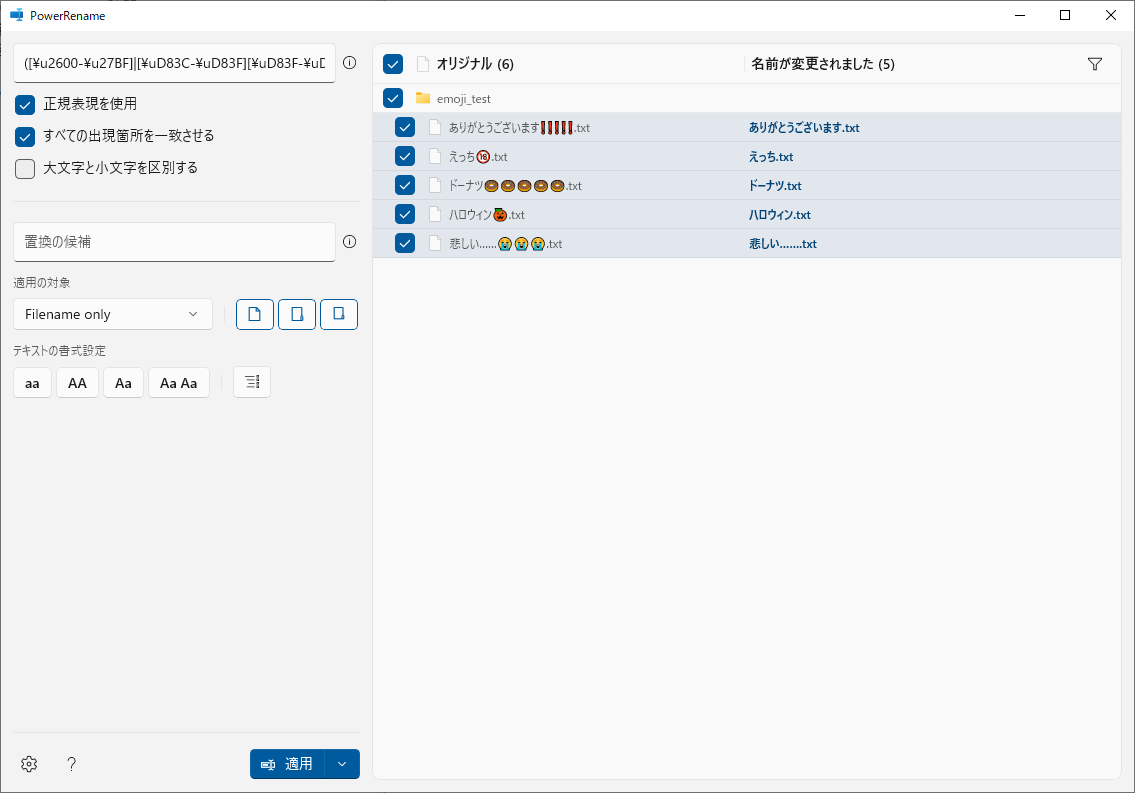The height and width of the screenshot is (793, 1135).
Task: Toggle the include subfolders icon button
Action: coord(339,314)
